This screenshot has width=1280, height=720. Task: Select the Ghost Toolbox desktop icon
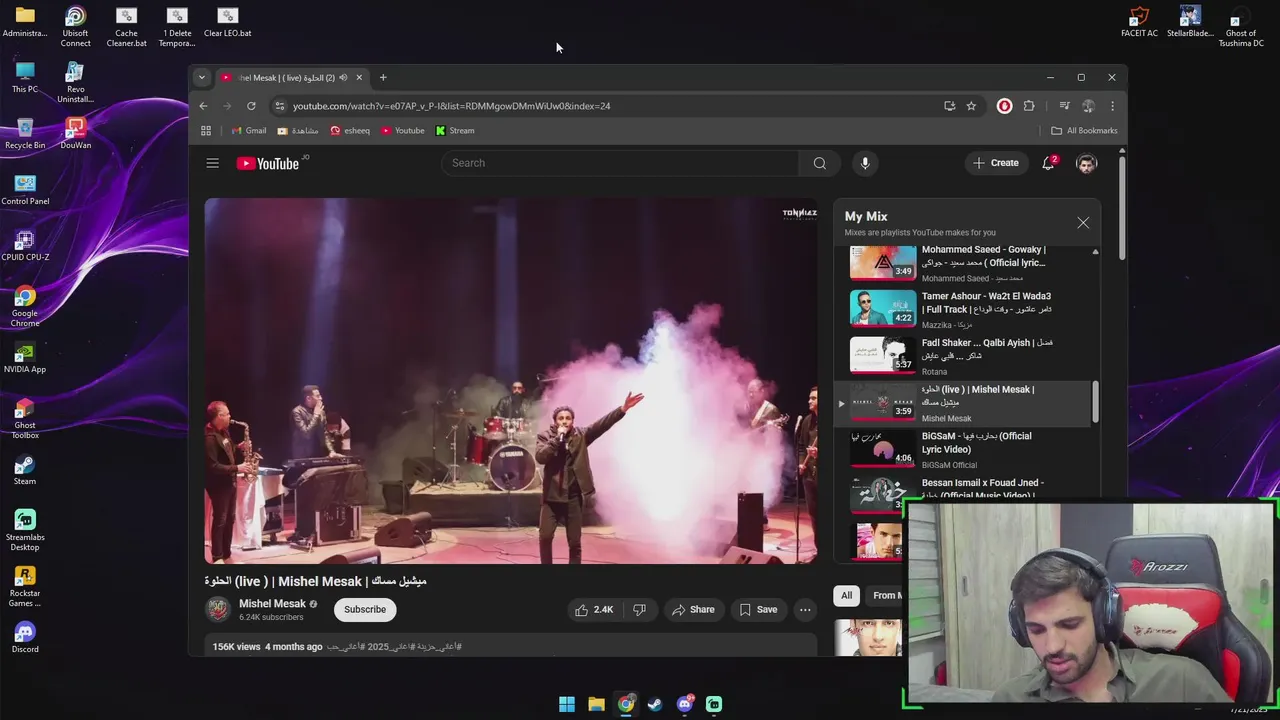coord(25,419)
